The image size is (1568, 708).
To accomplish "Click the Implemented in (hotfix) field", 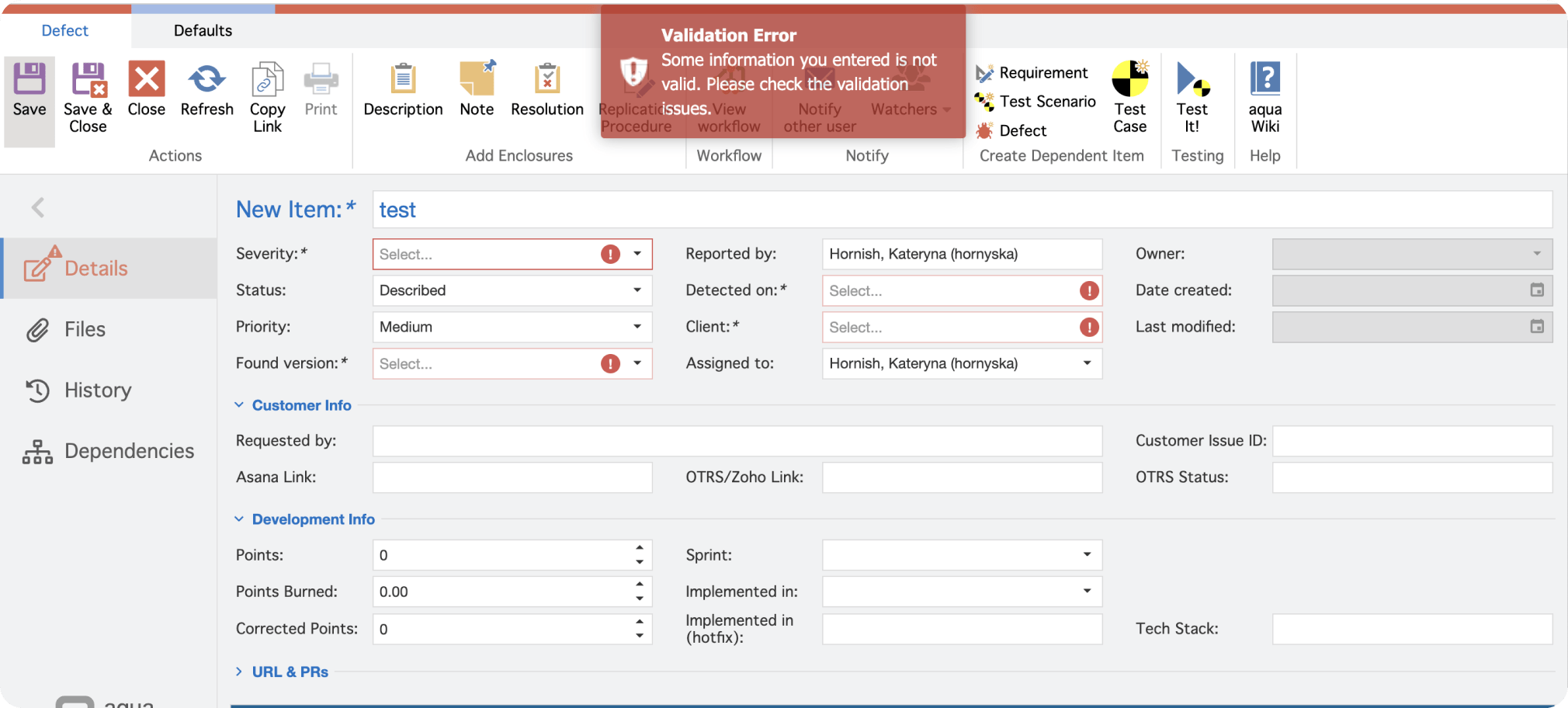I will coord(963,629).
